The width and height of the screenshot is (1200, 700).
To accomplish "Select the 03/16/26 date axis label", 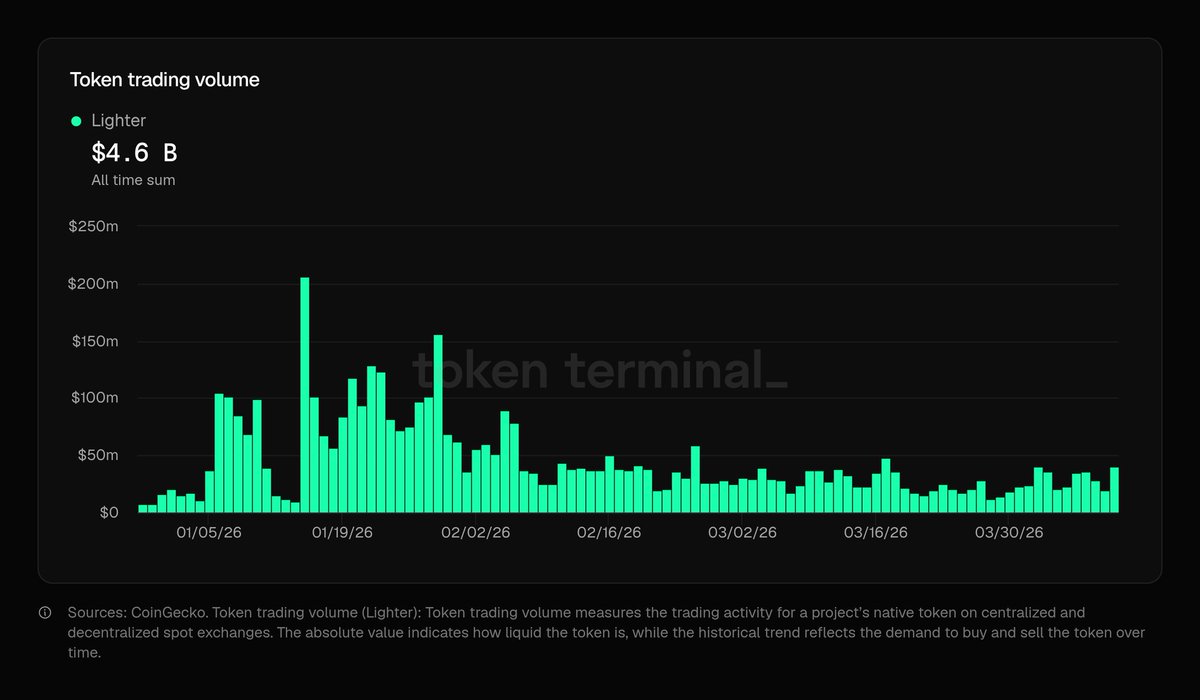I will [x=876, y=533].
